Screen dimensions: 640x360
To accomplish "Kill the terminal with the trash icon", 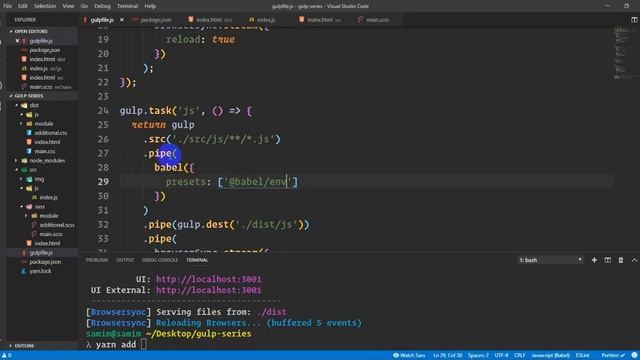I will pyautogui.click(x=621, y=260).
